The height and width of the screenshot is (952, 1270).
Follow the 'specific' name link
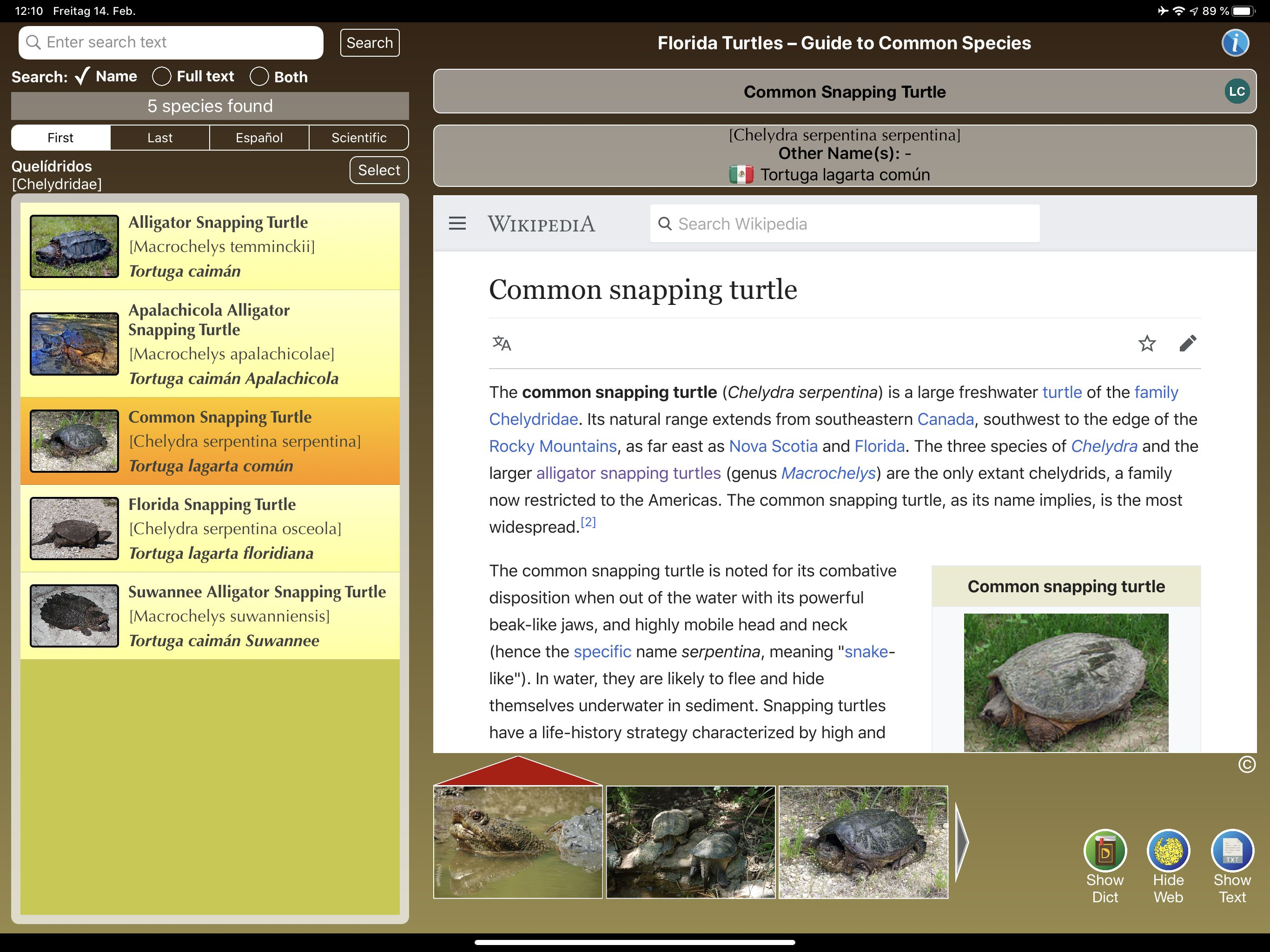tap(602, 652)
